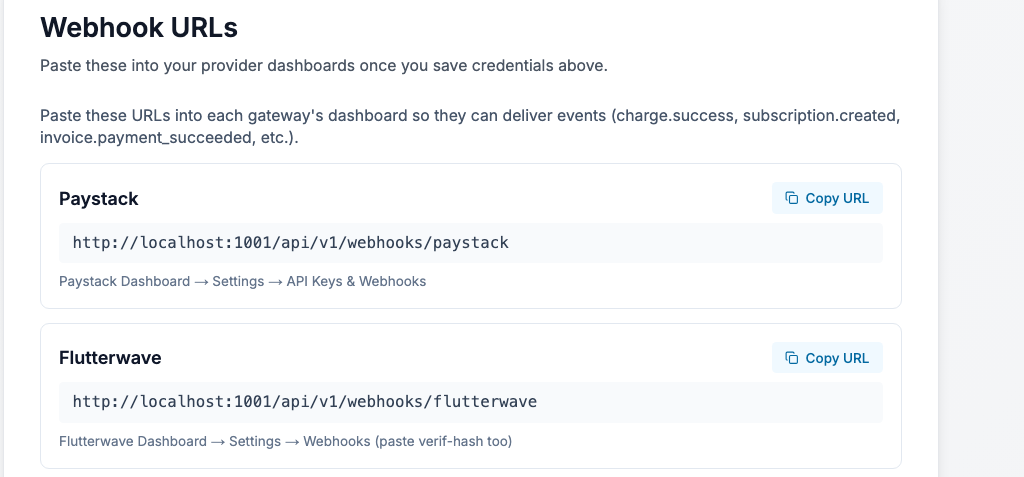Click the Webhook URLs heading

coord(139,27)
